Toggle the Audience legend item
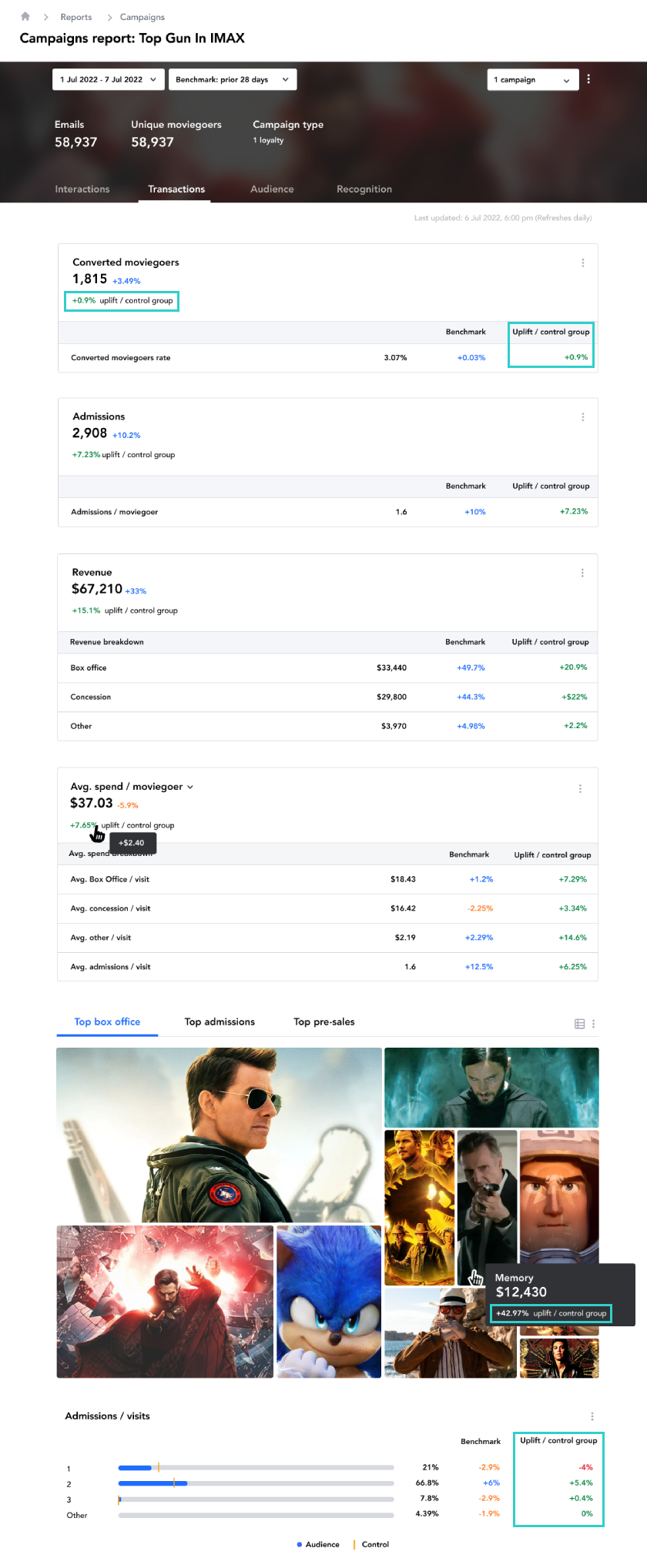 click(x=318, y=1544)
